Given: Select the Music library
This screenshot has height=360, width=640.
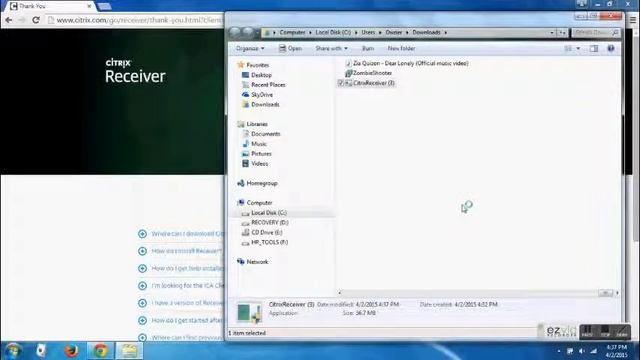Looking at the screenshot, I should [x=259, y=144].
